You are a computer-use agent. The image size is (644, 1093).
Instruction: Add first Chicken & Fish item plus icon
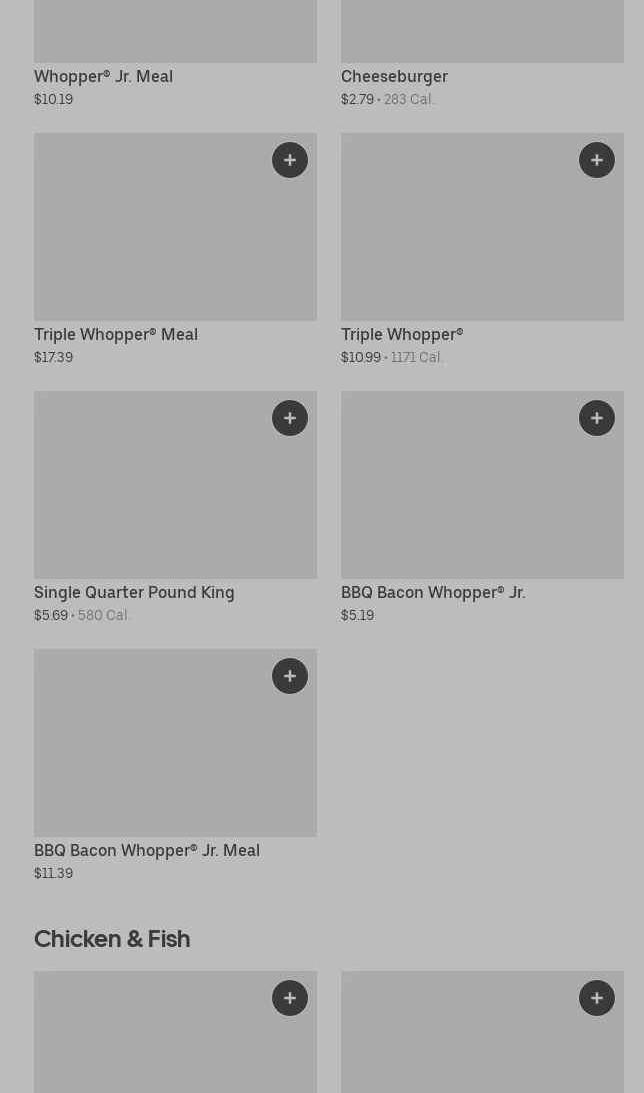290,998
